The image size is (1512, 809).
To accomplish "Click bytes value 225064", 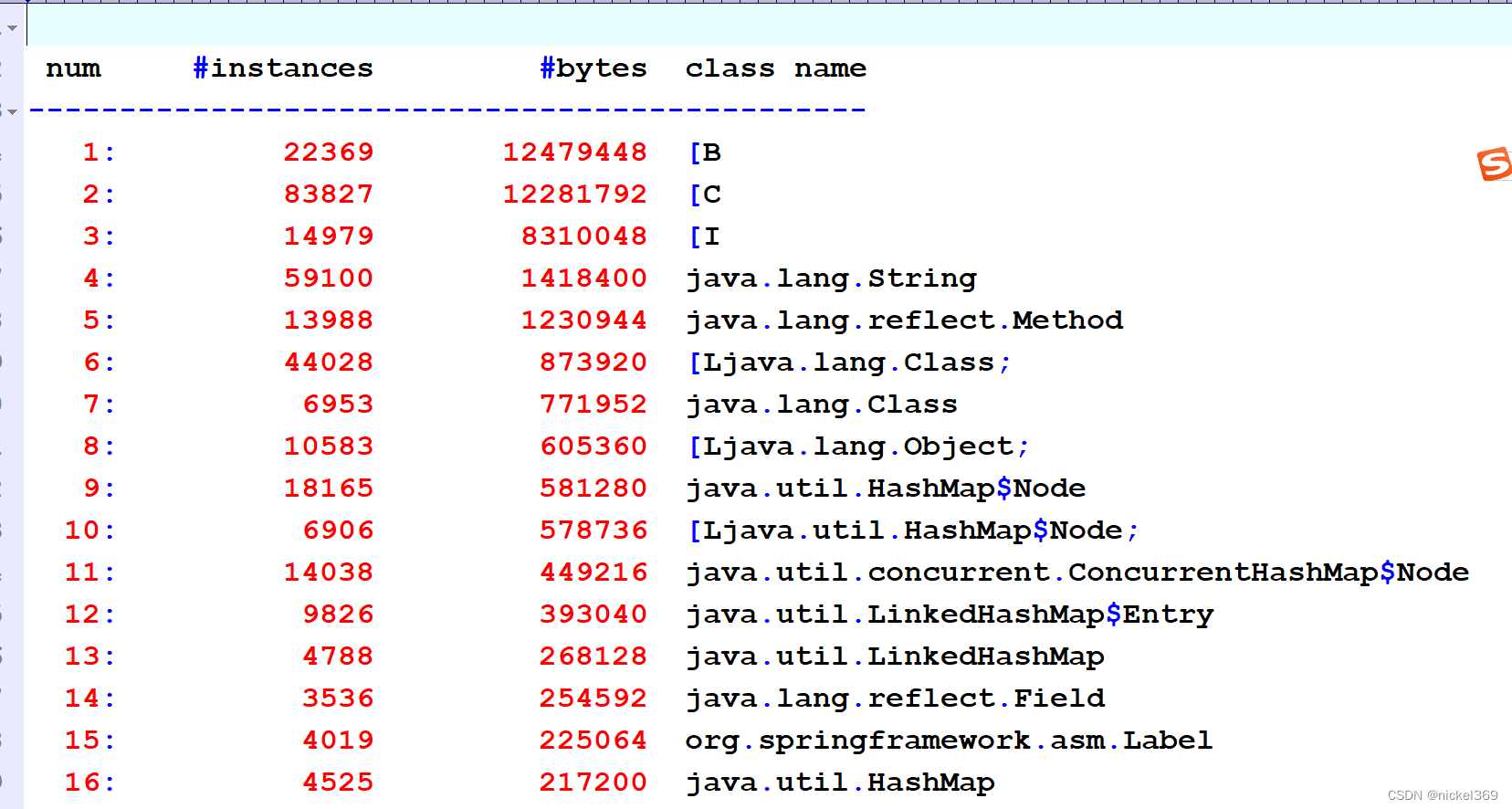I will (593, 741).
